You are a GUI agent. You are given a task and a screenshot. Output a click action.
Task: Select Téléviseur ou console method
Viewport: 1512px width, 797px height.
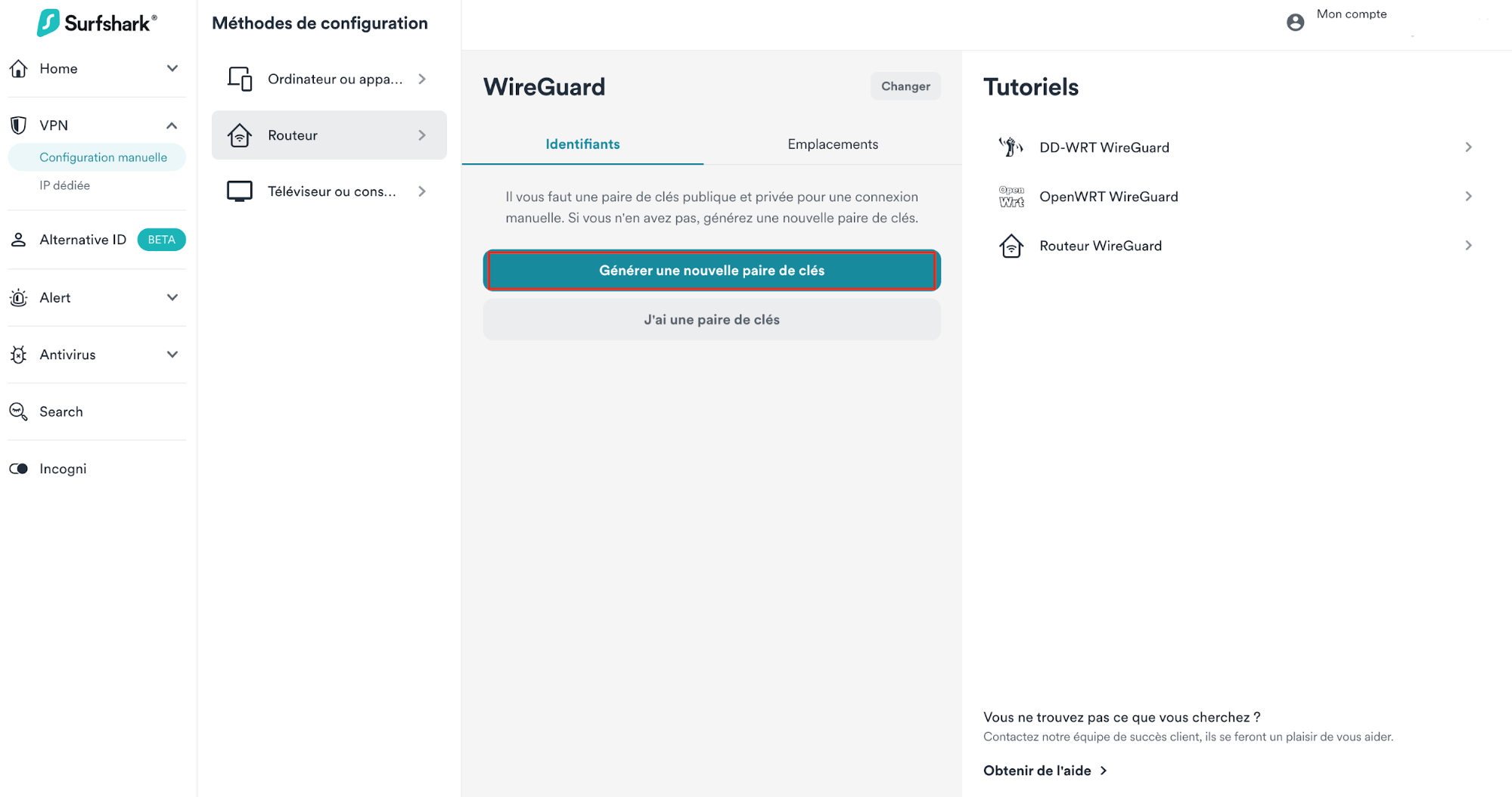329,191
